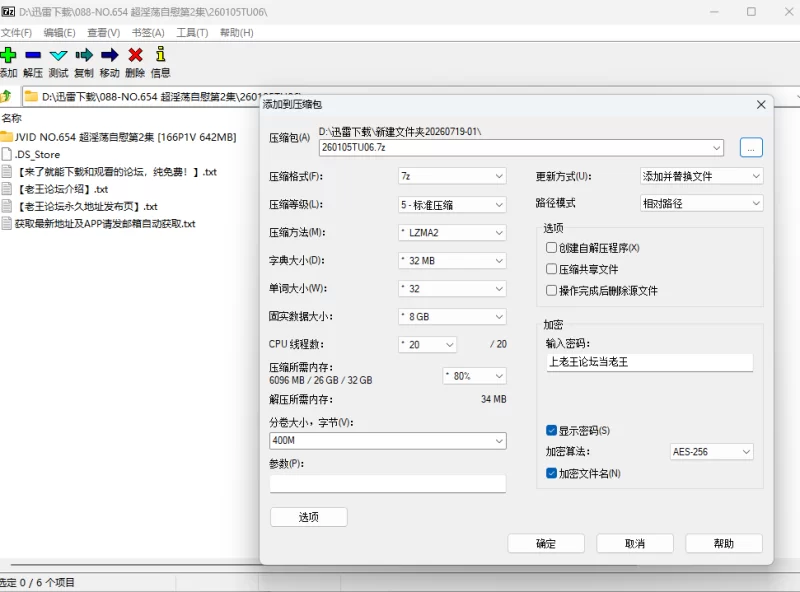Viewport: 800px width, 592px height.
Task: Click the blue Extract (解压) toolbar icon
Action: (x=33, y=55)
